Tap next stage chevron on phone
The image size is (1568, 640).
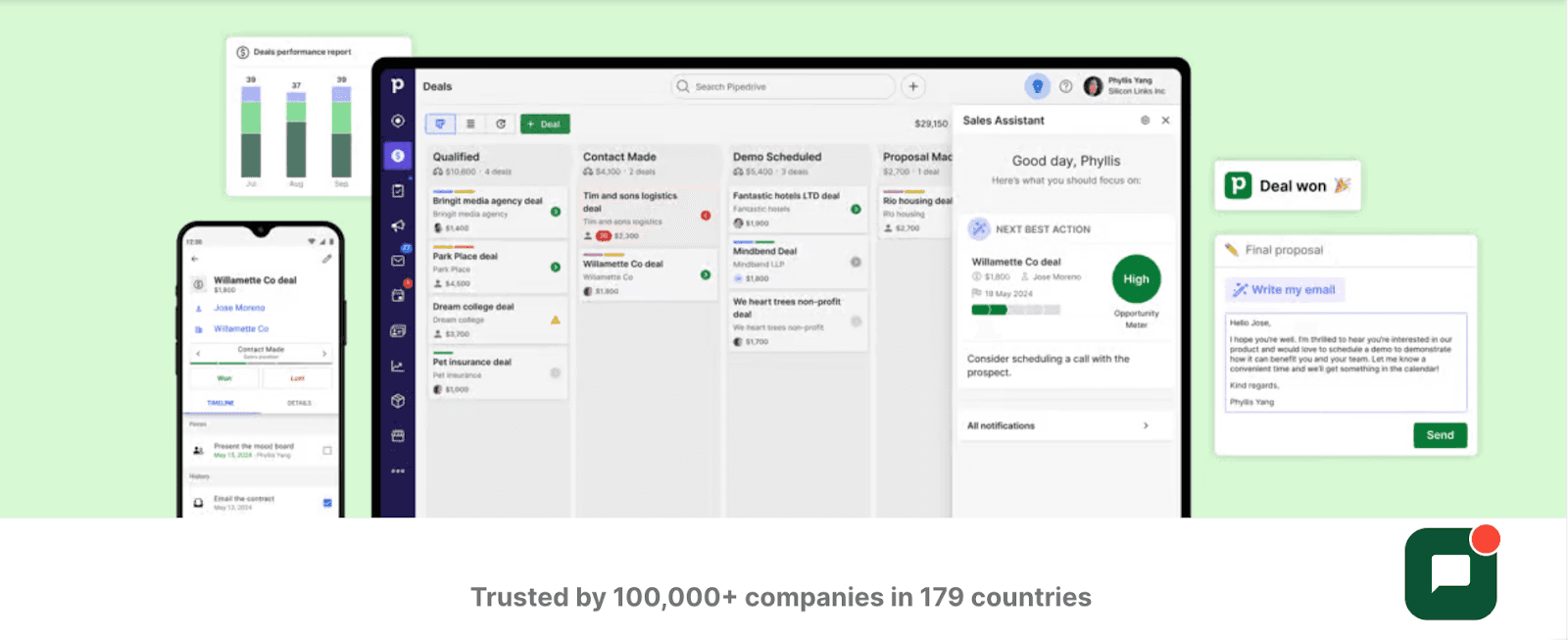[324, 353]
